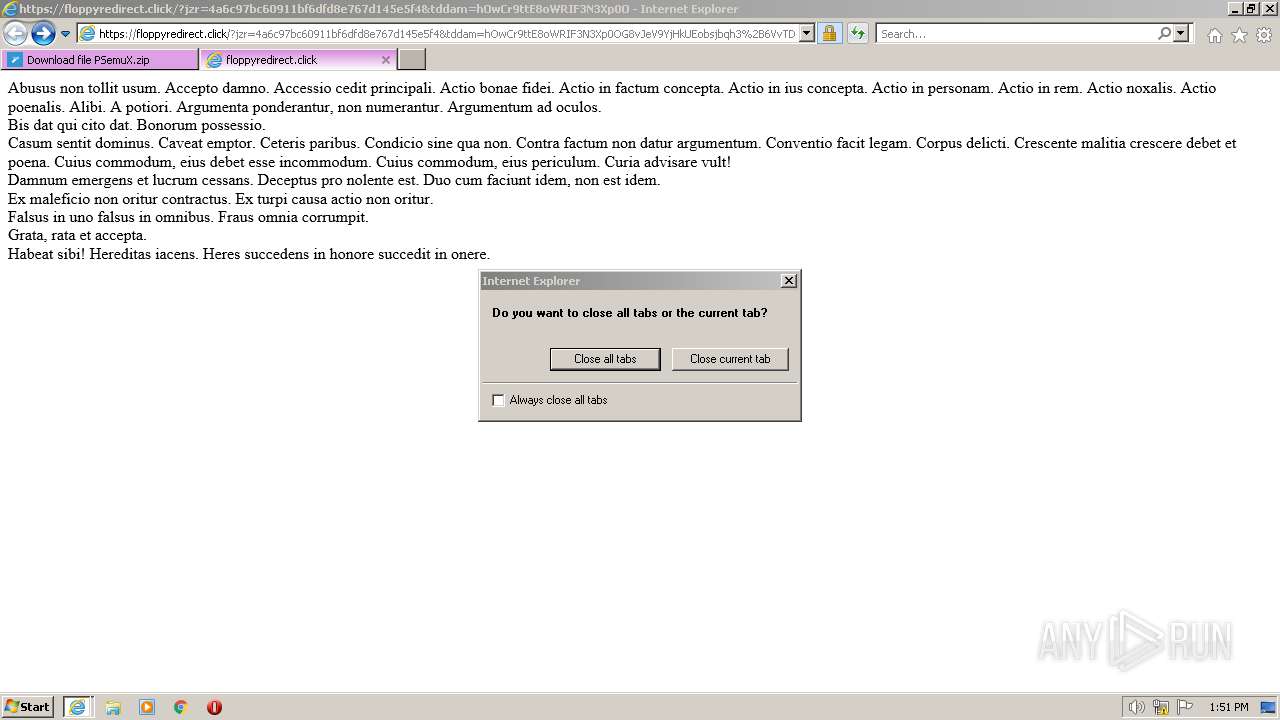Click text 'Falsus in uno falsus in omnibus.'
Image resolution: width=1280 pixels, height=720 pixels.
pos(110,217)
